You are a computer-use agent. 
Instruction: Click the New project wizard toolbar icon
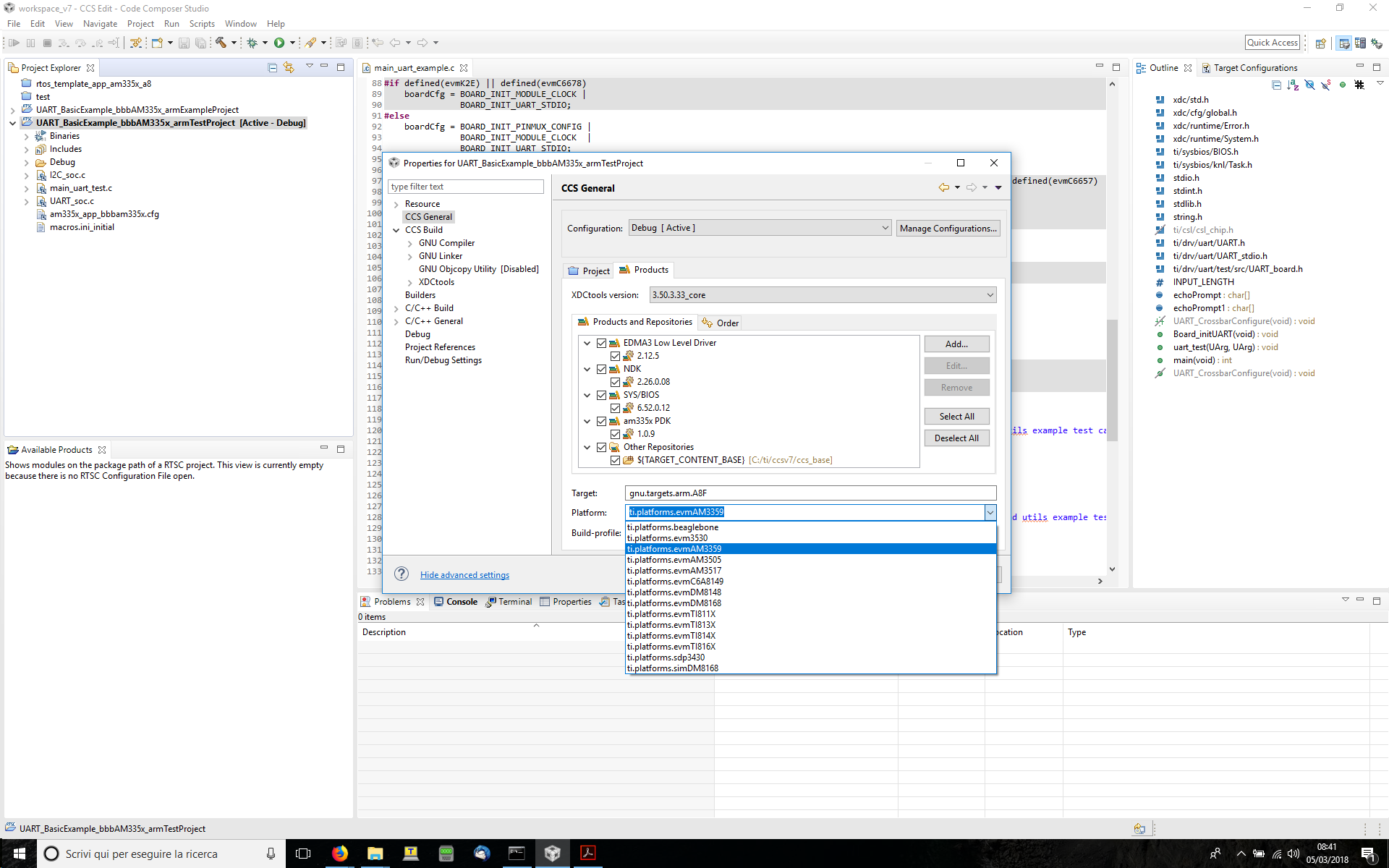[x=157, y=43]
